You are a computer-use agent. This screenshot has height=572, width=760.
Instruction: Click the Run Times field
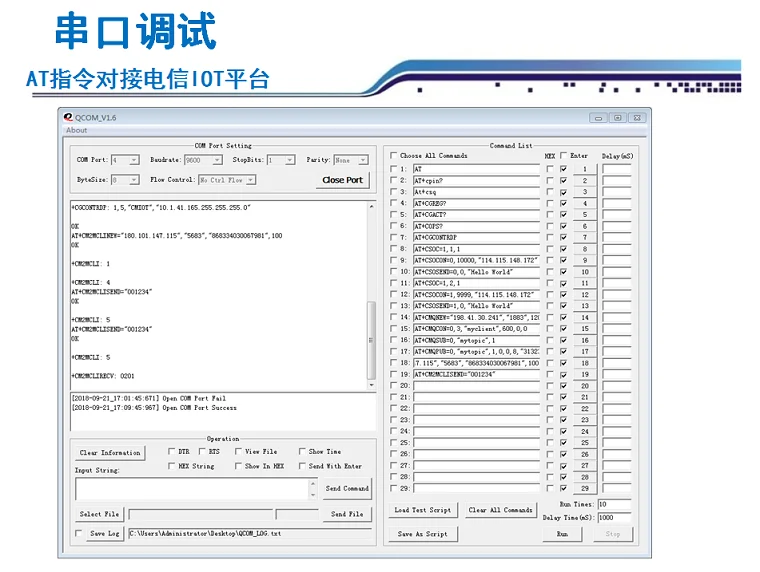614,504
